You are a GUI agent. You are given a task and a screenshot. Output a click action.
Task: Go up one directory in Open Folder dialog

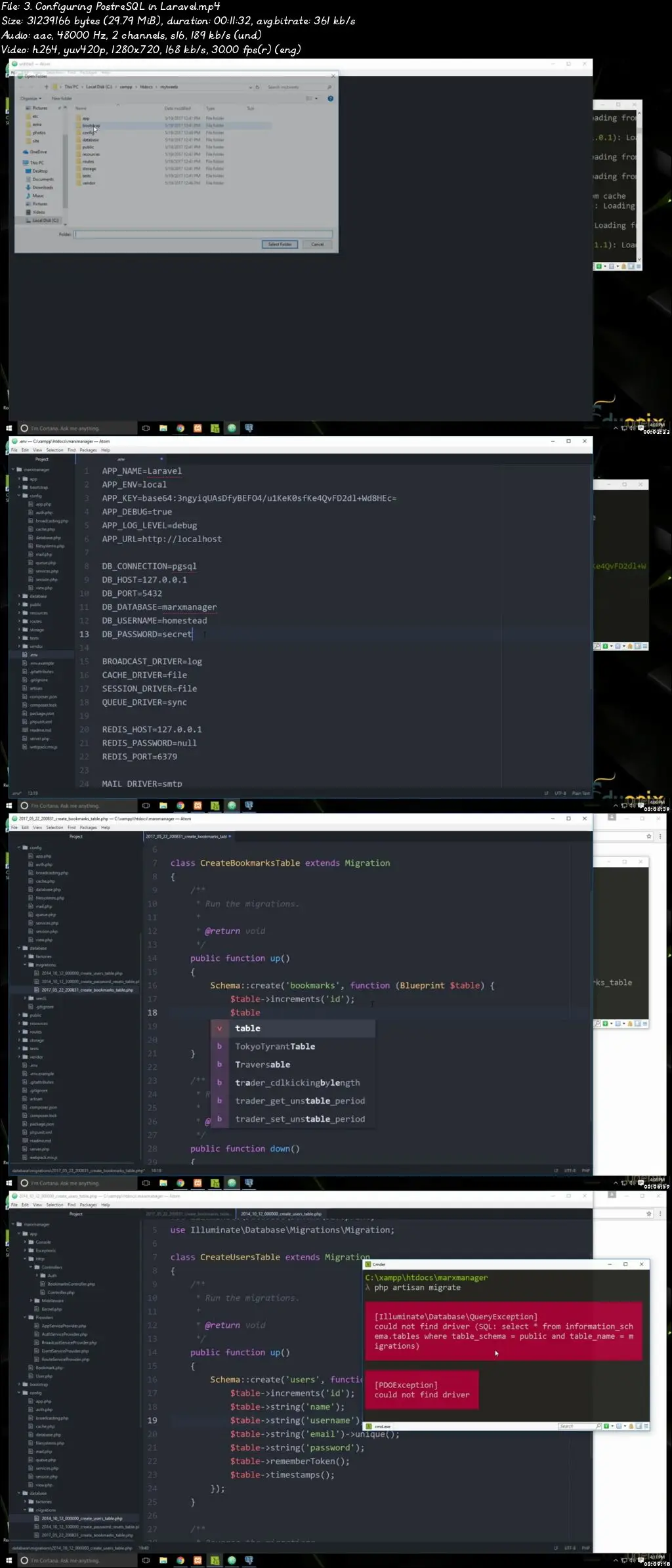[47, 87]
